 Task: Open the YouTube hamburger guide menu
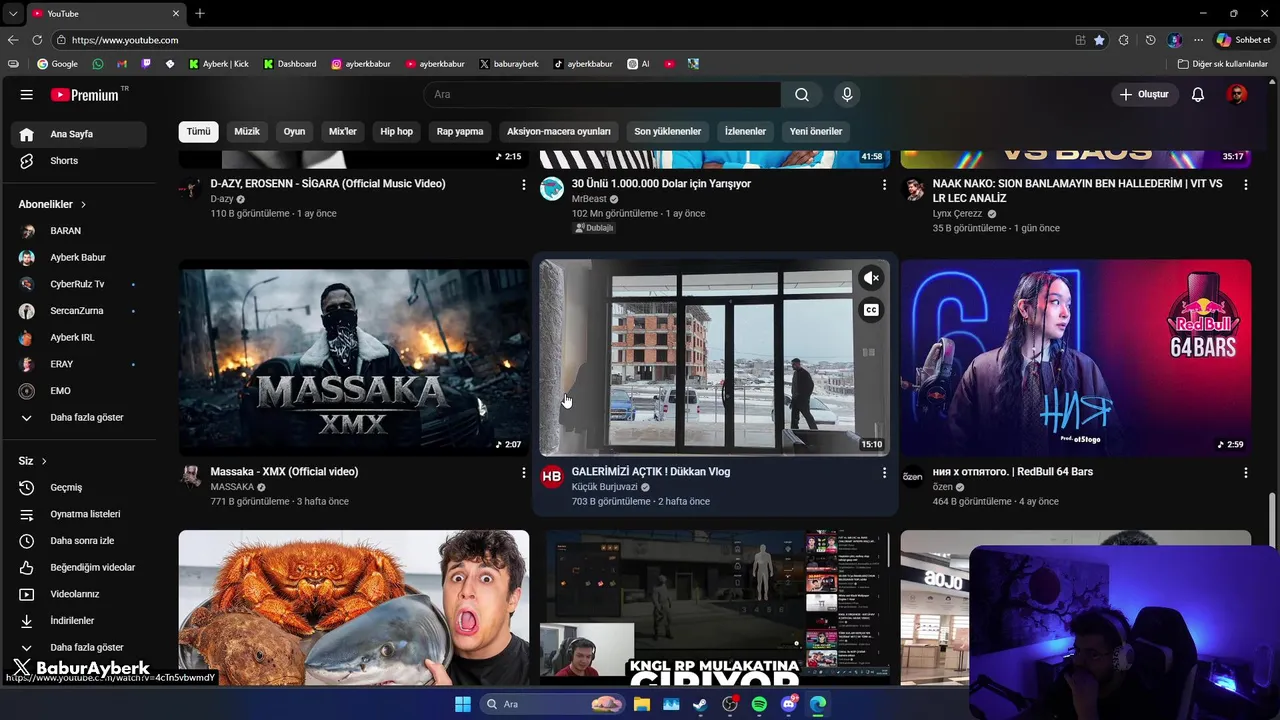[27, 95]
